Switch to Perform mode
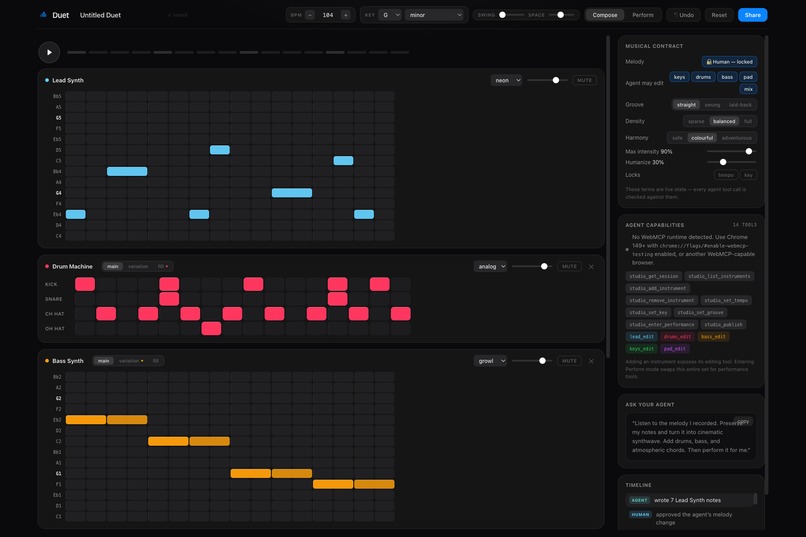Image resolution: width=806 pixels, height=537 pixels. pos(643,15)
